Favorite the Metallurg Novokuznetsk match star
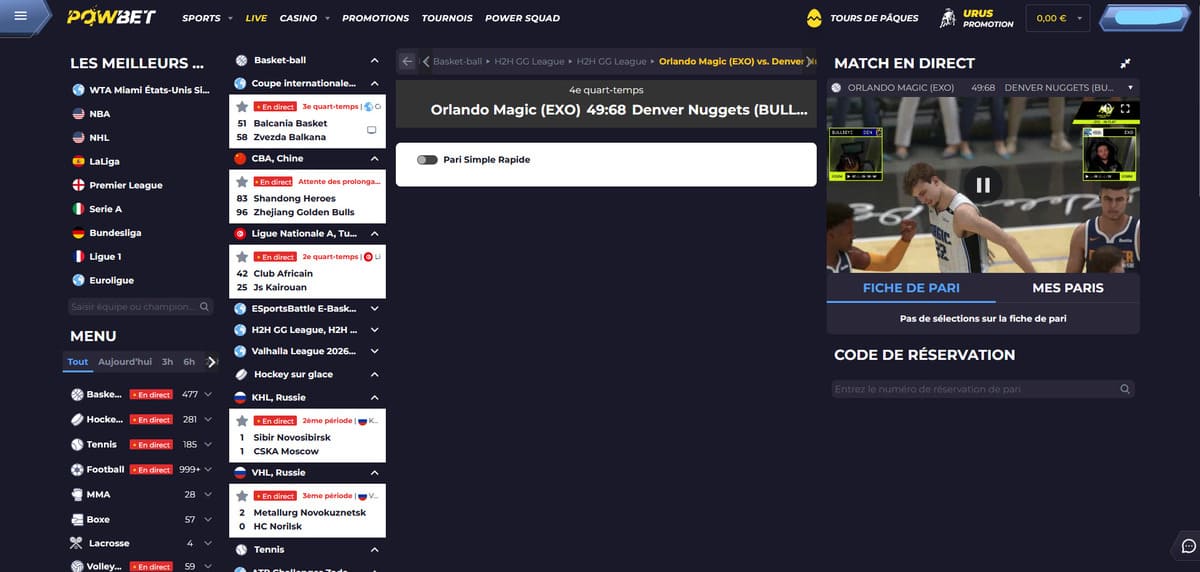The width and height of the screenshot is (1200, 572). click(x=242, y=496)
